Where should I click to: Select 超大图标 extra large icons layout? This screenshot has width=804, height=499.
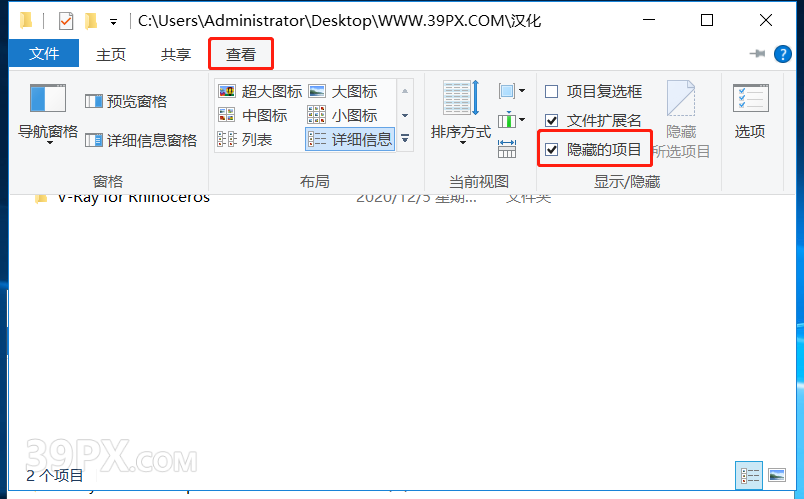(260, 91)
